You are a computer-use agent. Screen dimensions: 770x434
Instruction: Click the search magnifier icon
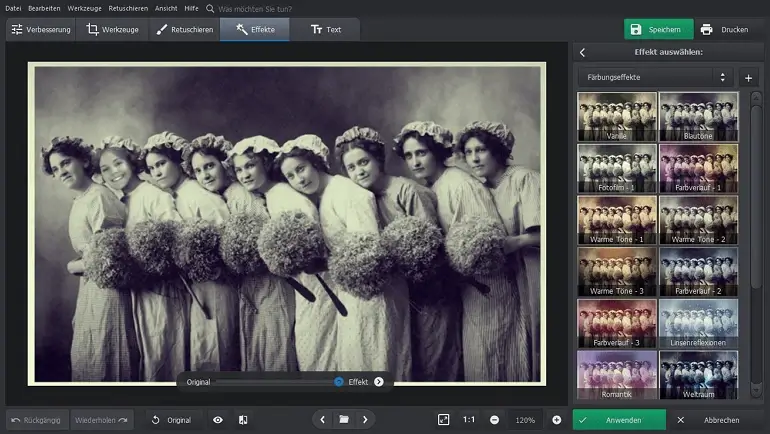[210, 9]
